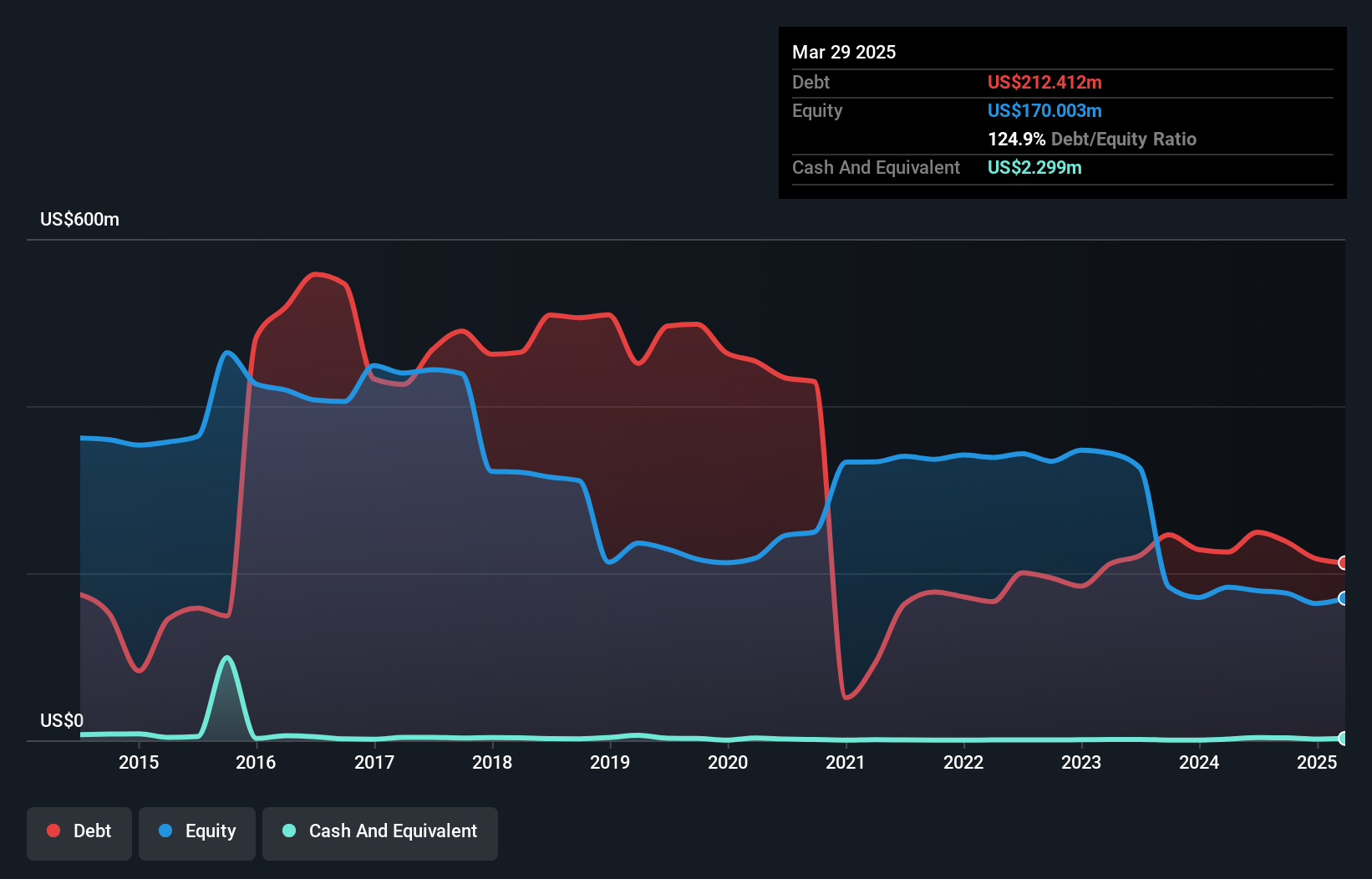
Task: Click the red Debt endpoint marker
Action: point(1344,562)
